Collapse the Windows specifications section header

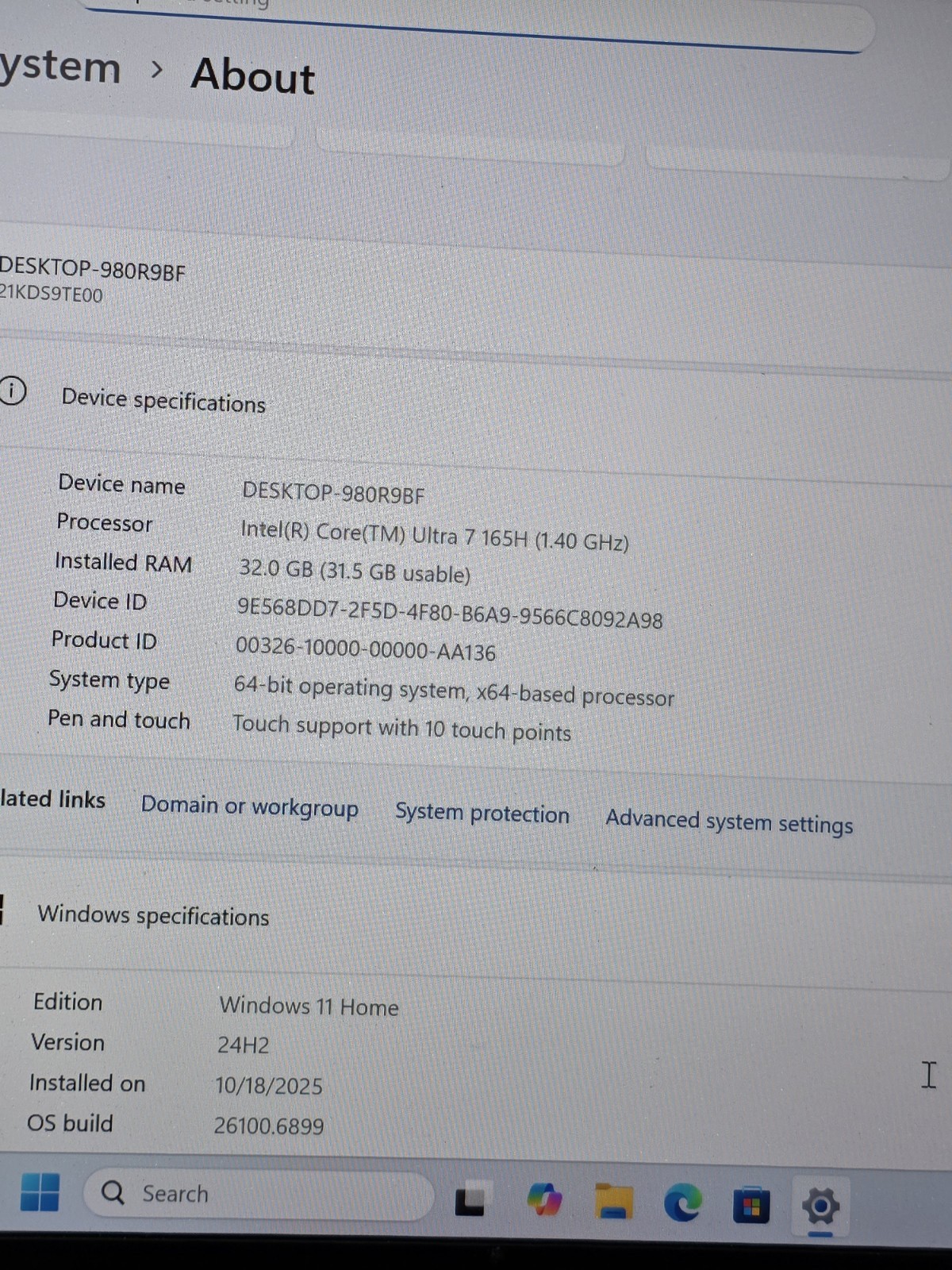pos(153,915)
